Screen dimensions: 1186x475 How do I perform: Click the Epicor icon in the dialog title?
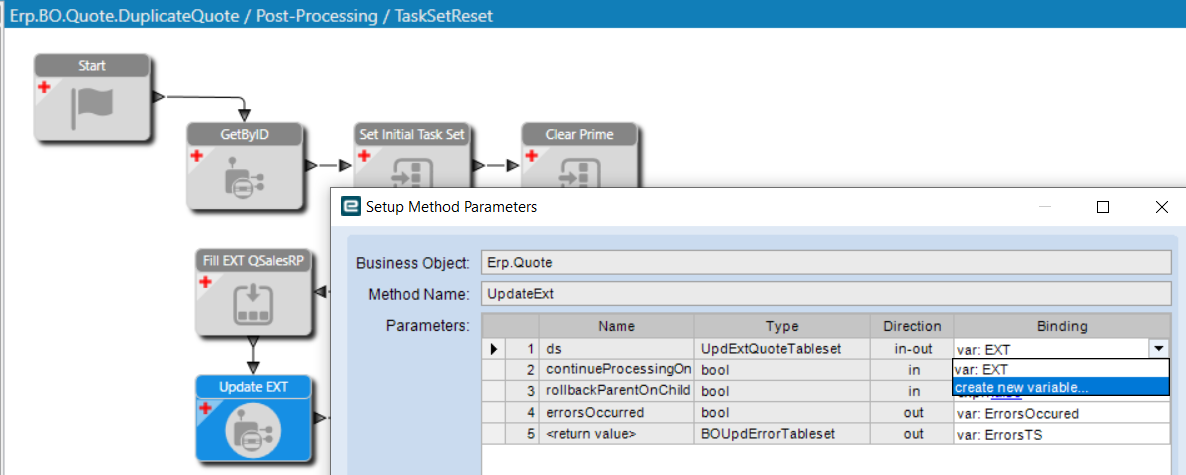click(x=350, y=206)
